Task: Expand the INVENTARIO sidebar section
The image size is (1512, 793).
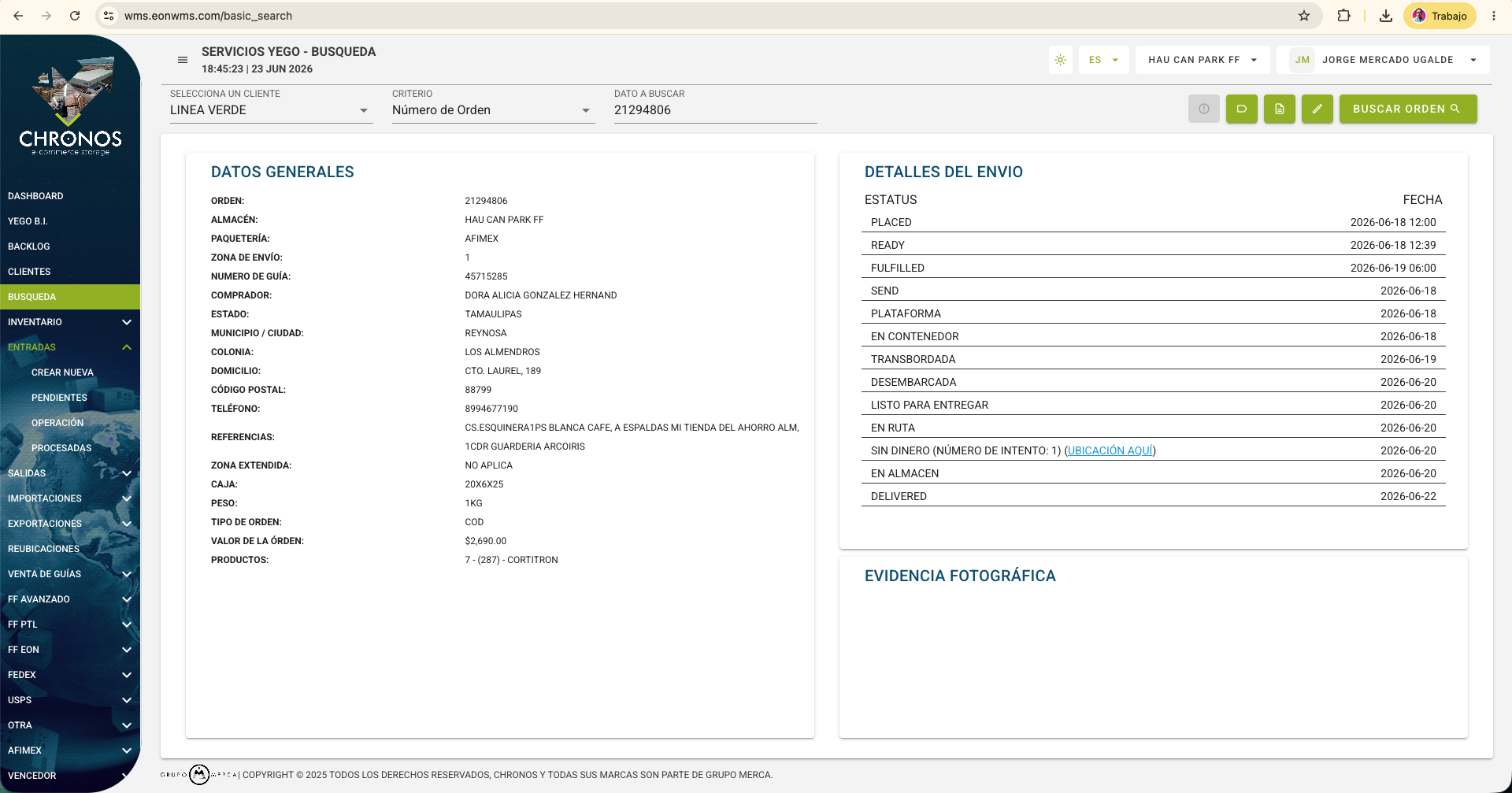Action: (x=70, y=322)
